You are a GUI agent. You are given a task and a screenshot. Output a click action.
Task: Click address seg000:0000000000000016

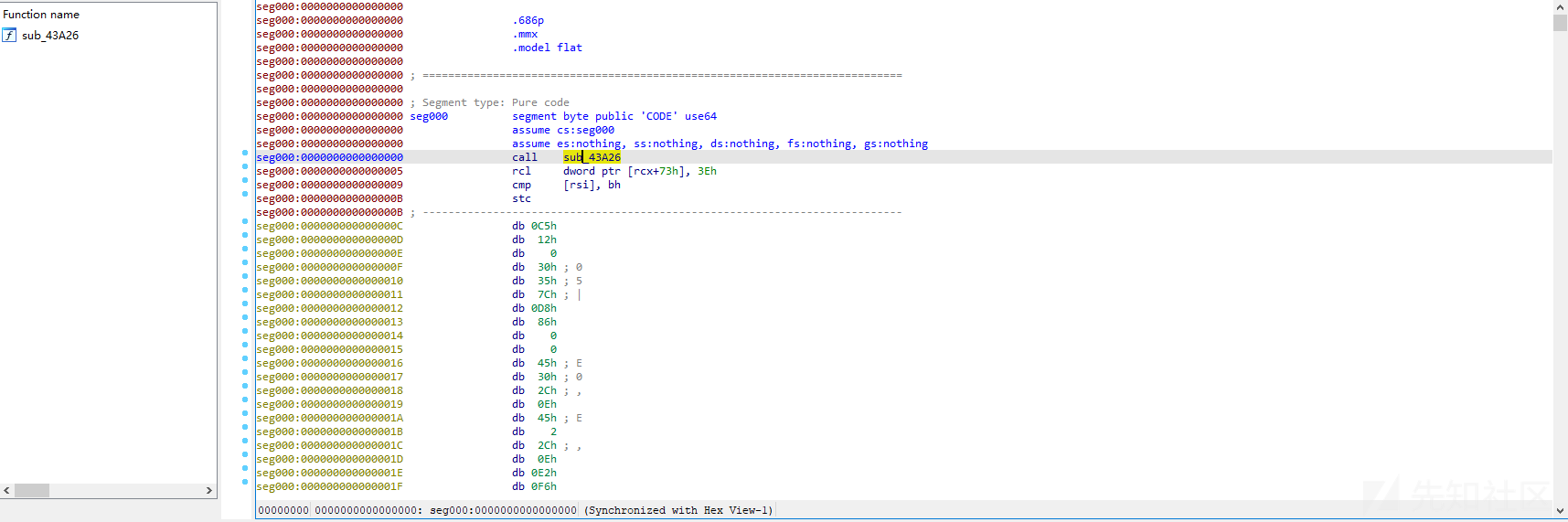coord(329,363)
